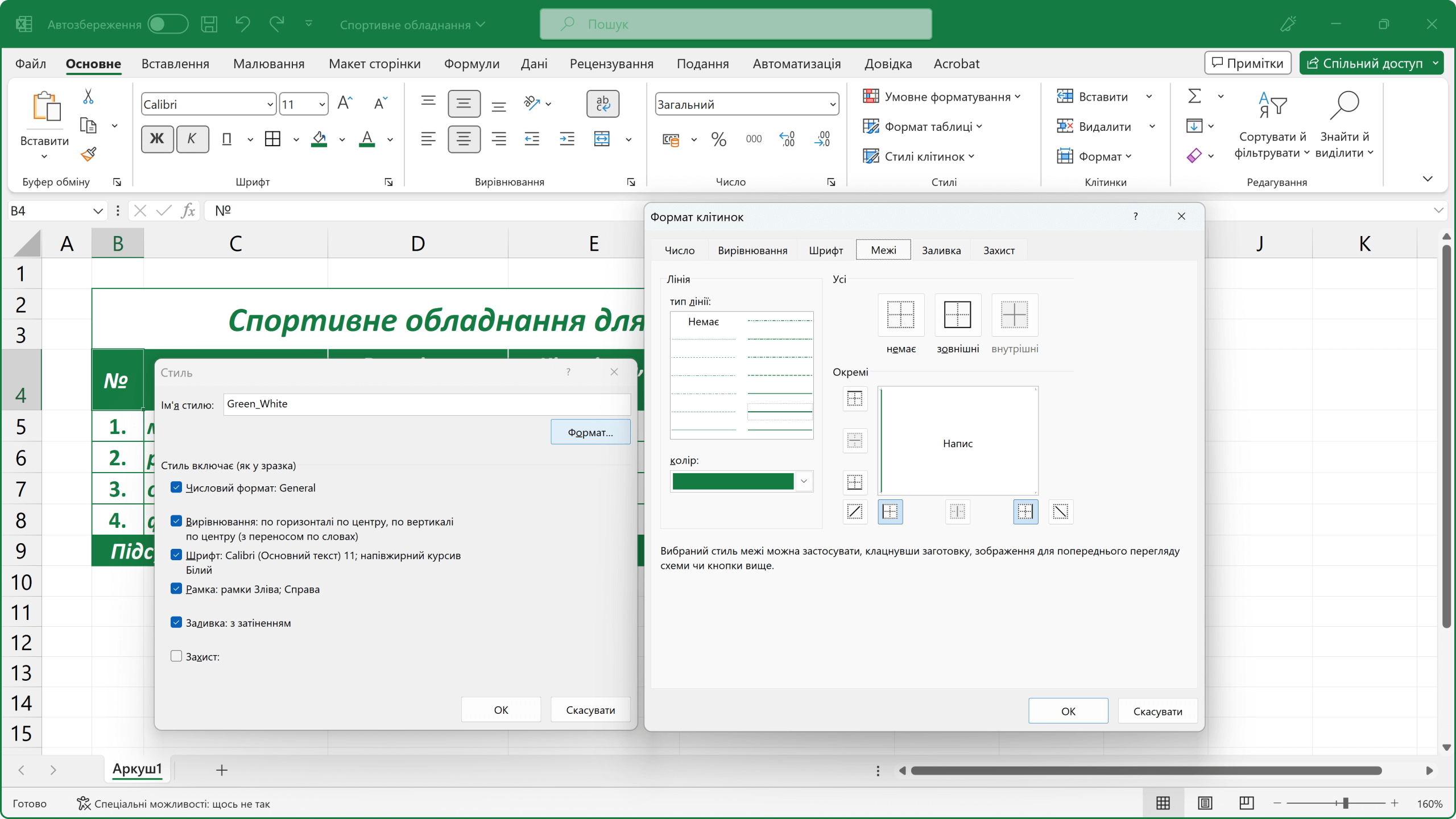Click the AutoSum icon
Viewport: 1456px width, 819px height.
1193,96
